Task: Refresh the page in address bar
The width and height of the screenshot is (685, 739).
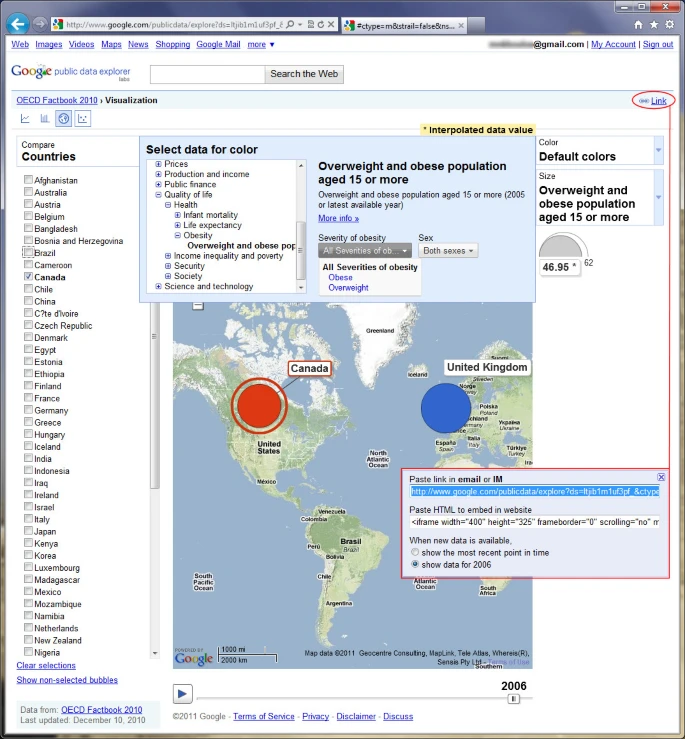Action: coord(321,25)
